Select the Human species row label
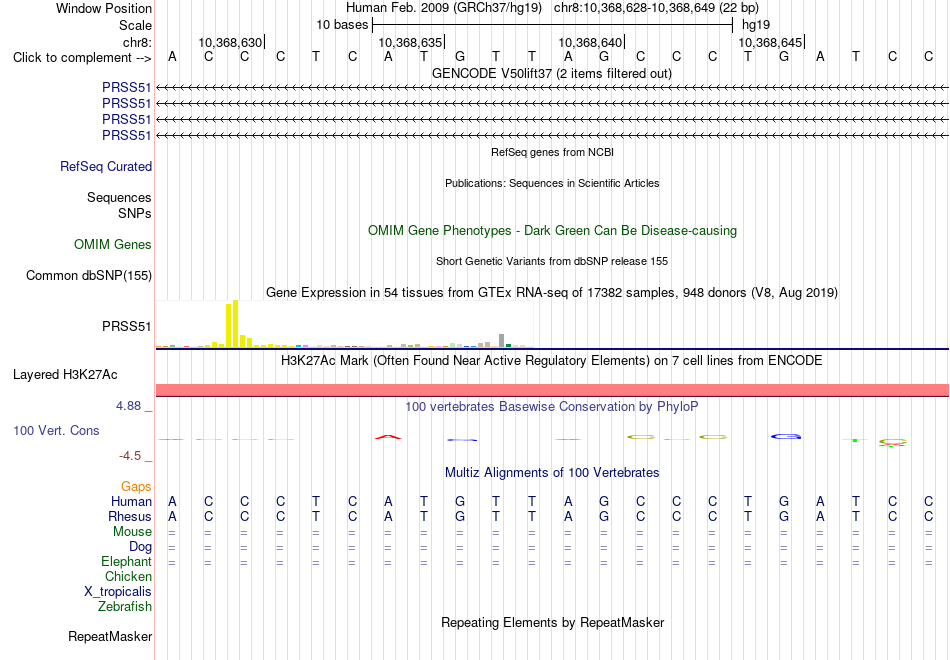The image size is (950, 660). pos(131,501)
